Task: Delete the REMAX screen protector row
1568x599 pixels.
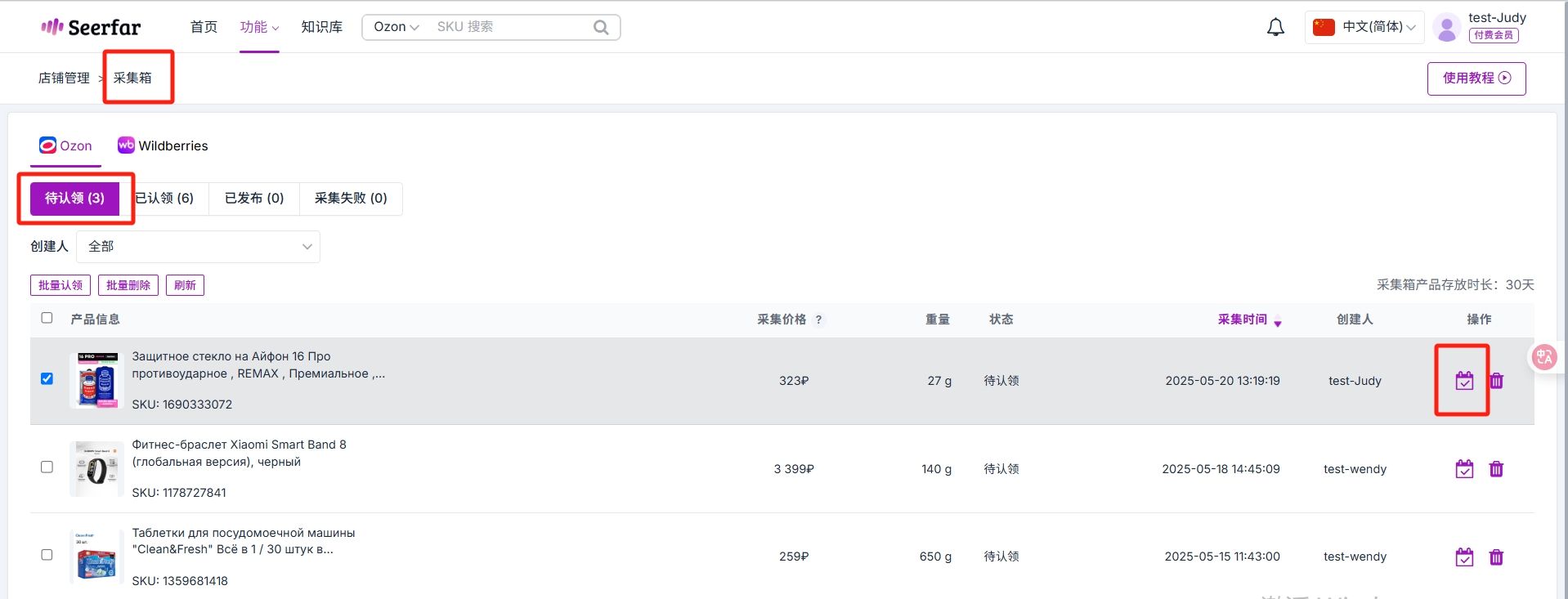Action: [1496, 381]
